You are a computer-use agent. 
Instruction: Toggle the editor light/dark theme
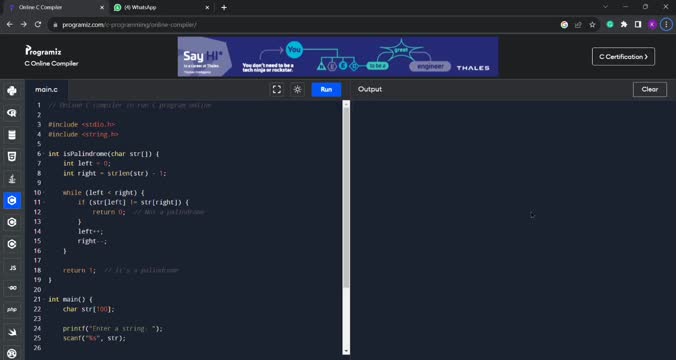tap(297, 90)
